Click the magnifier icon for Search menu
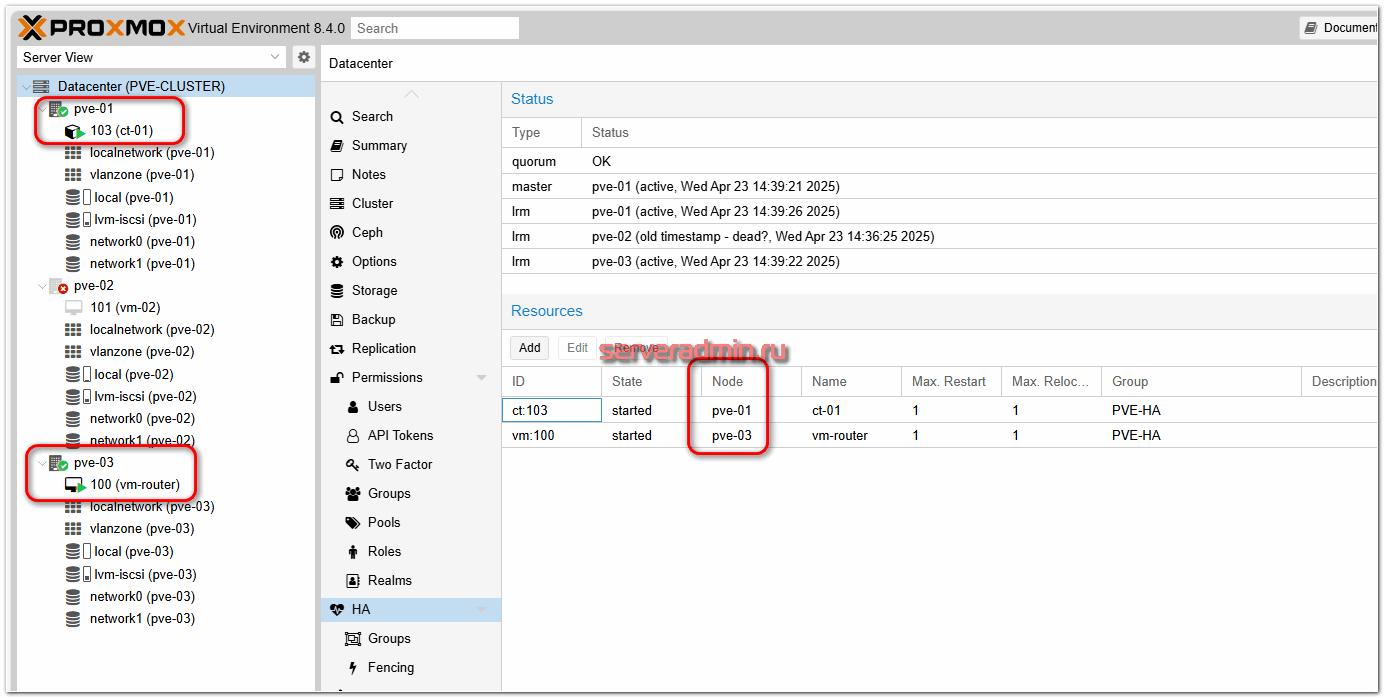The height and width of the screenshot is (698, 1384). tap(337, 117)
